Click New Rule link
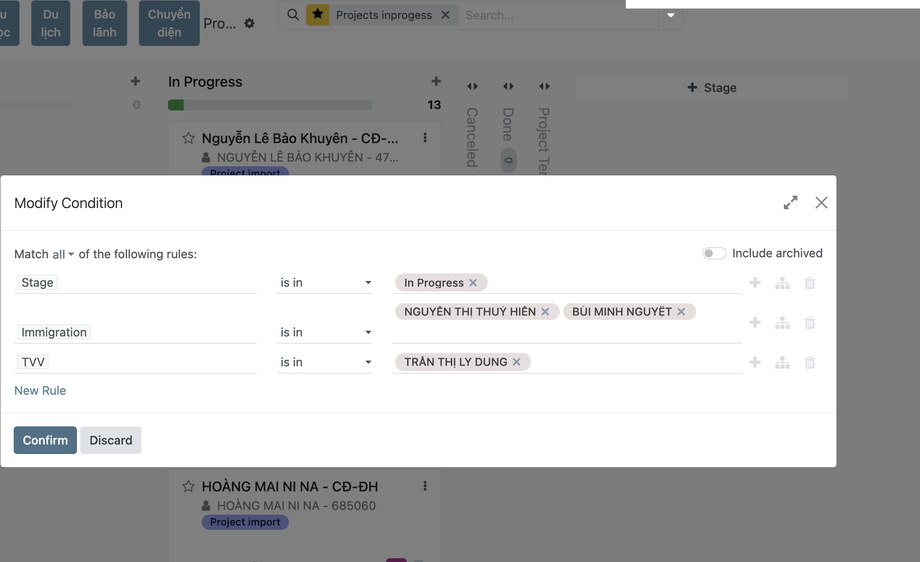 point(40,391)
